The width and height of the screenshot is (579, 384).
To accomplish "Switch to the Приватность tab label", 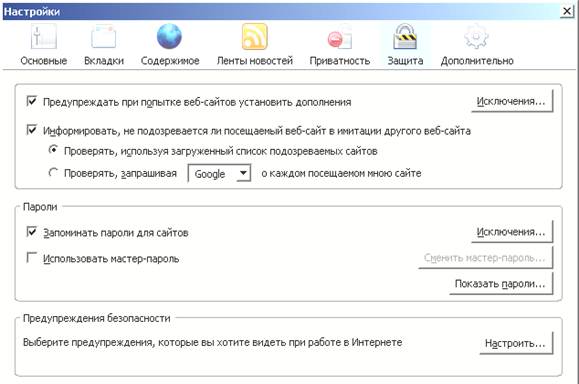I will [x=340, y=61].
